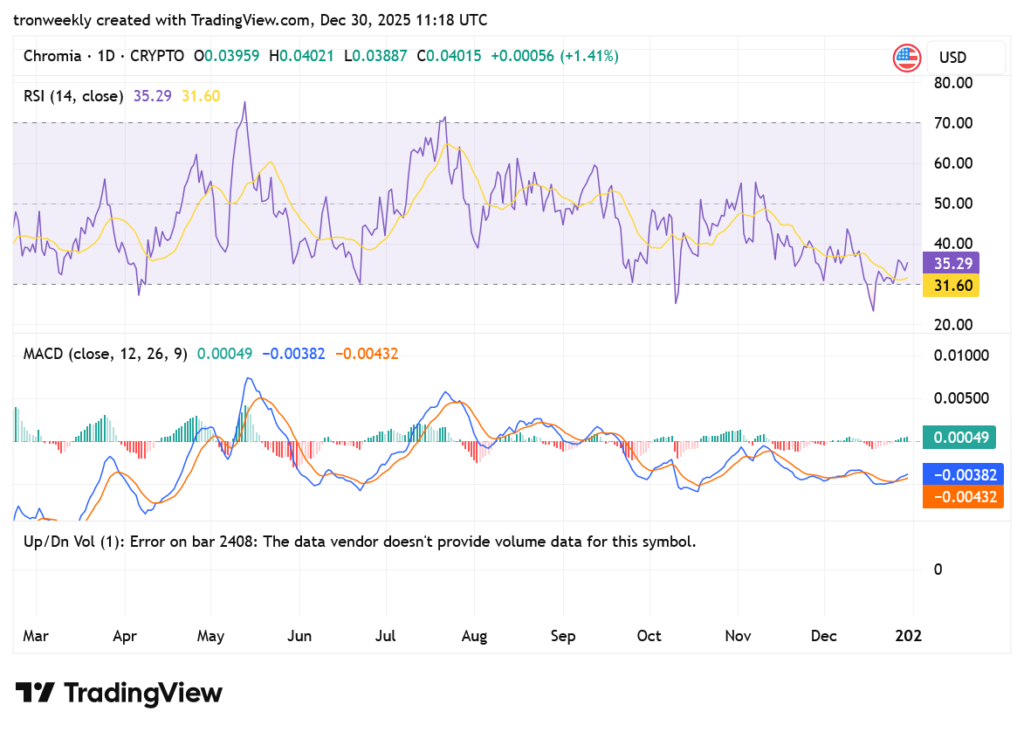
Task: Click the open price O0.03959 value
Action: click(226, 56)
